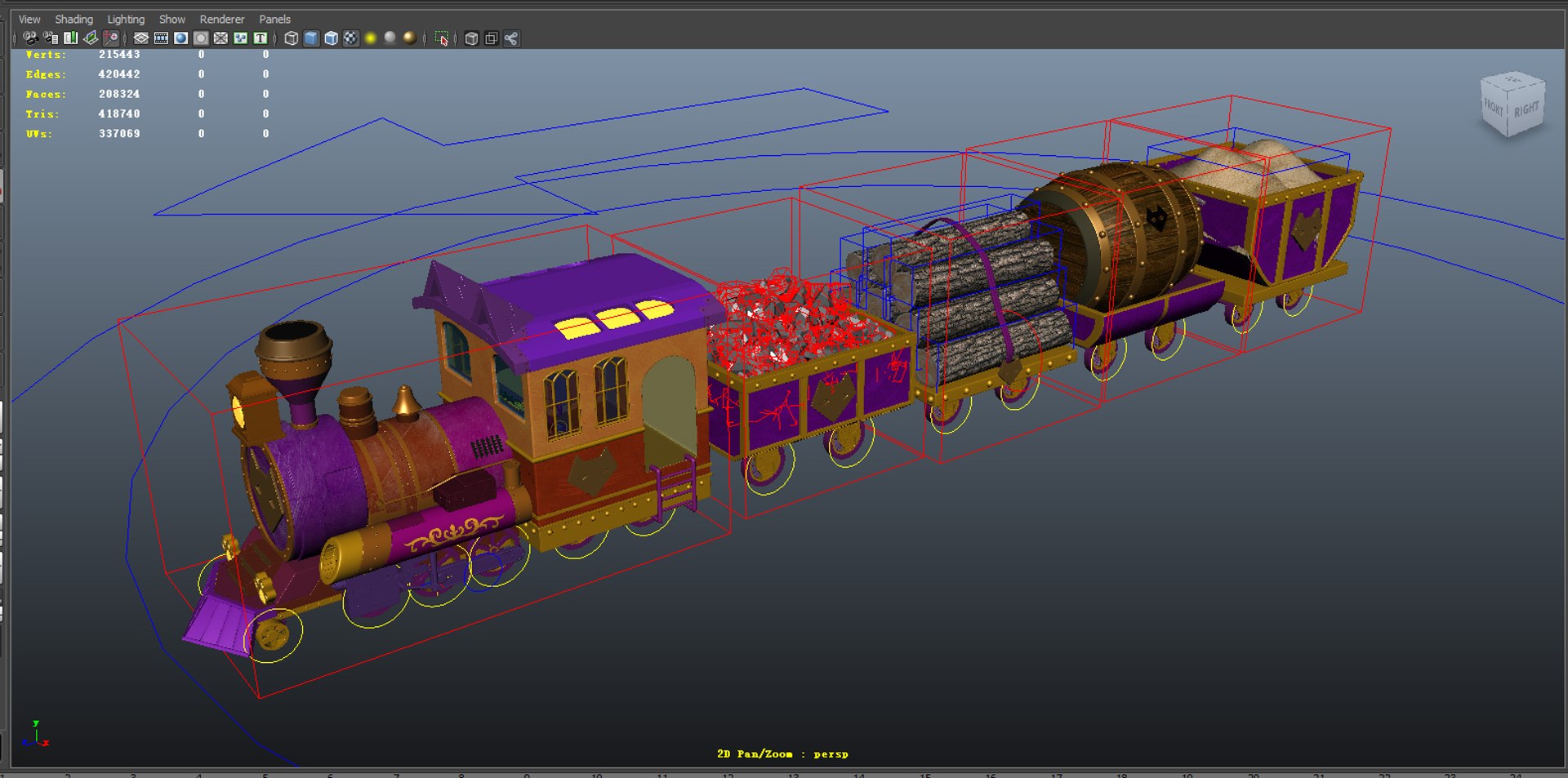The image size is (1568, 778).
Task: Open the Lighting menu
Action: click(126, 19)
